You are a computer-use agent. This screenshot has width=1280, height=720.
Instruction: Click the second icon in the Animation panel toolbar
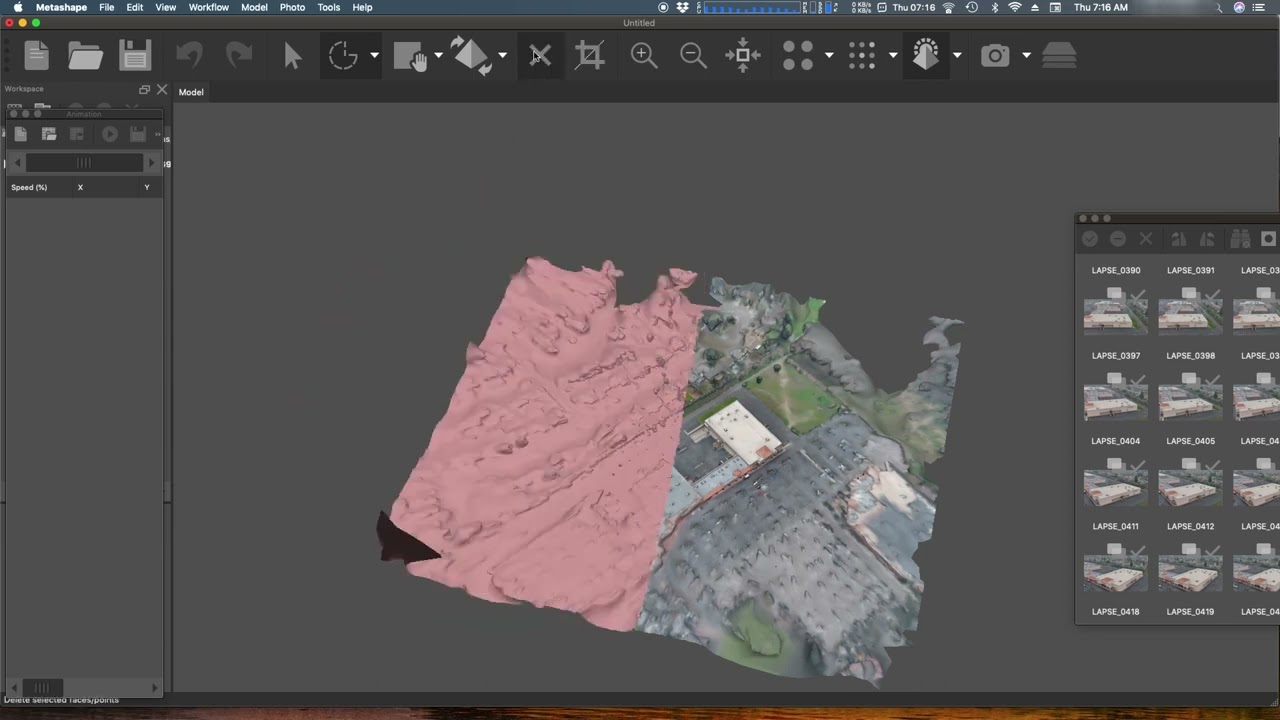click(x=49, y=134)
